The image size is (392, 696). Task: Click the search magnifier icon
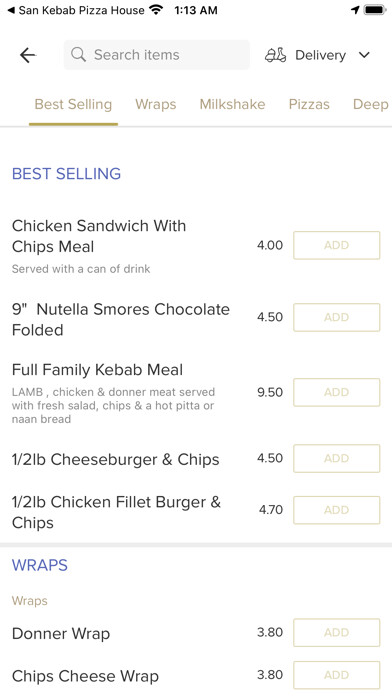pyautogui.click(x=79, y=55)
